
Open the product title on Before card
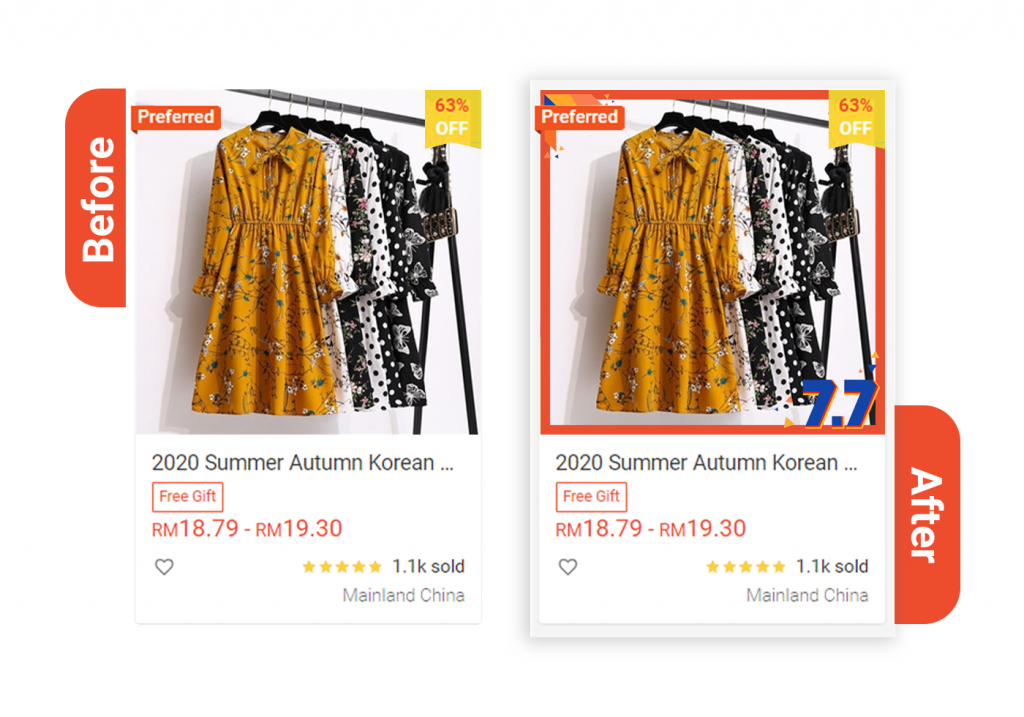pyautogui.click(x=302, y=462)
